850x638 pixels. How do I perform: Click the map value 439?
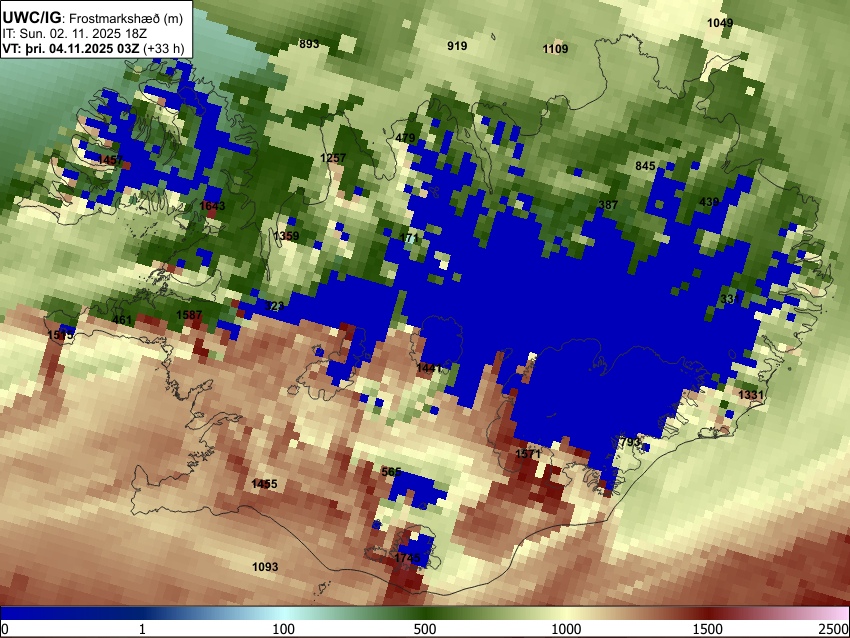(709, 202)
